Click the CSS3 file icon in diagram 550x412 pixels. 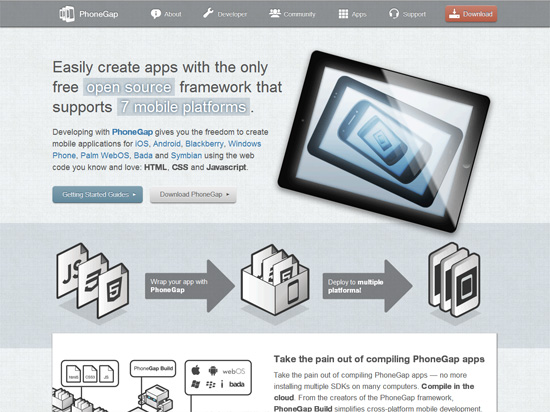click(90, 374)
